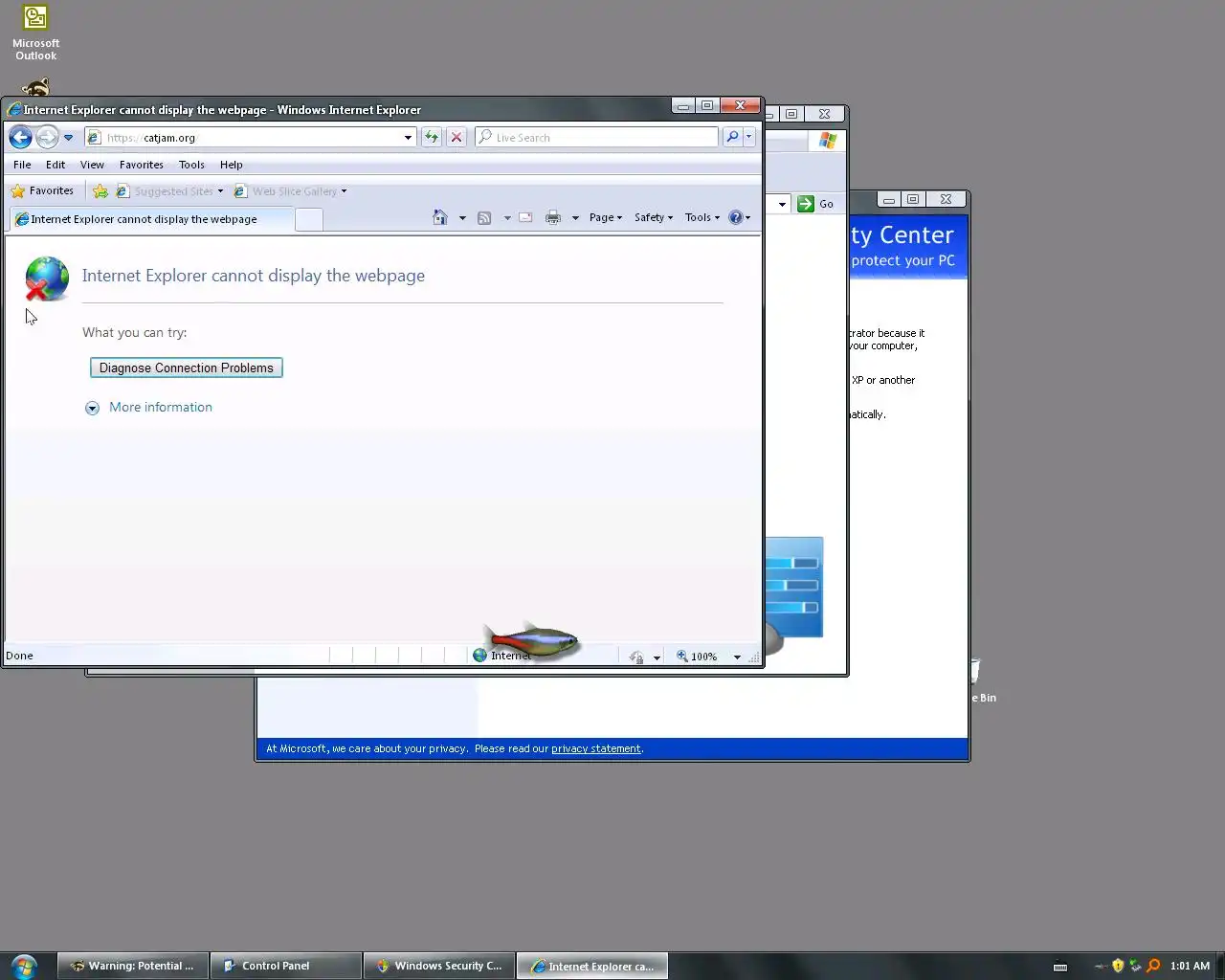Click the Windows Start orb
Viewport: 1225px width, 980px height.
click(x=24, y=966)
